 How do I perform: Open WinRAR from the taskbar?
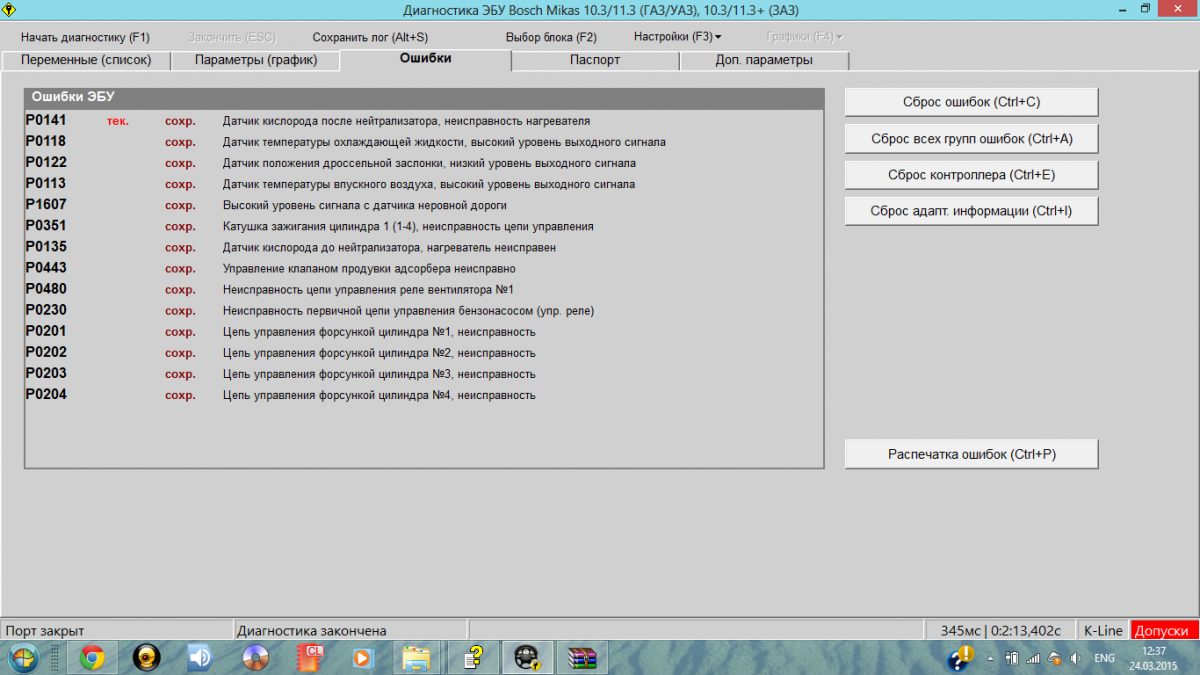coord(581,657)
